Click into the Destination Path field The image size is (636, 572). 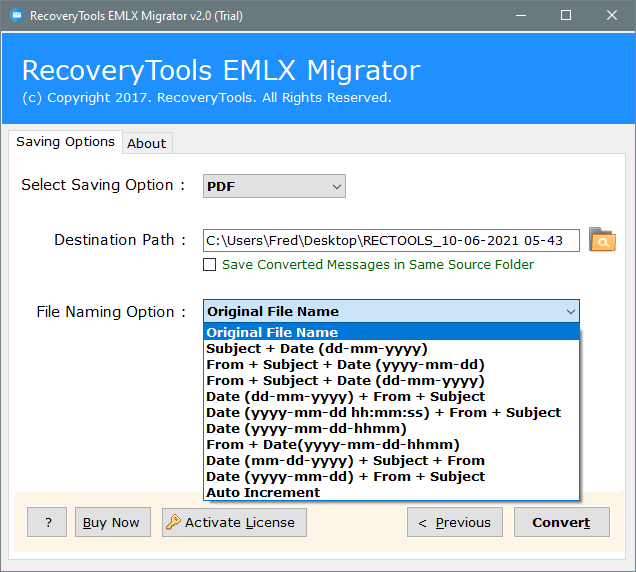pos(391,241)
